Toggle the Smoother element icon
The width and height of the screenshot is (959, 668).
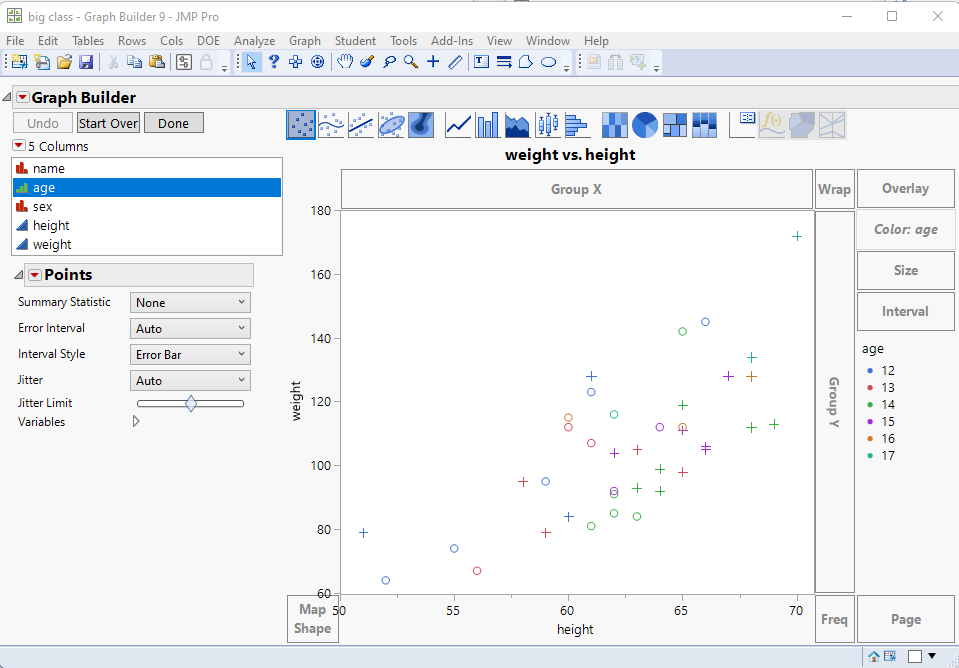coord(331,125)
